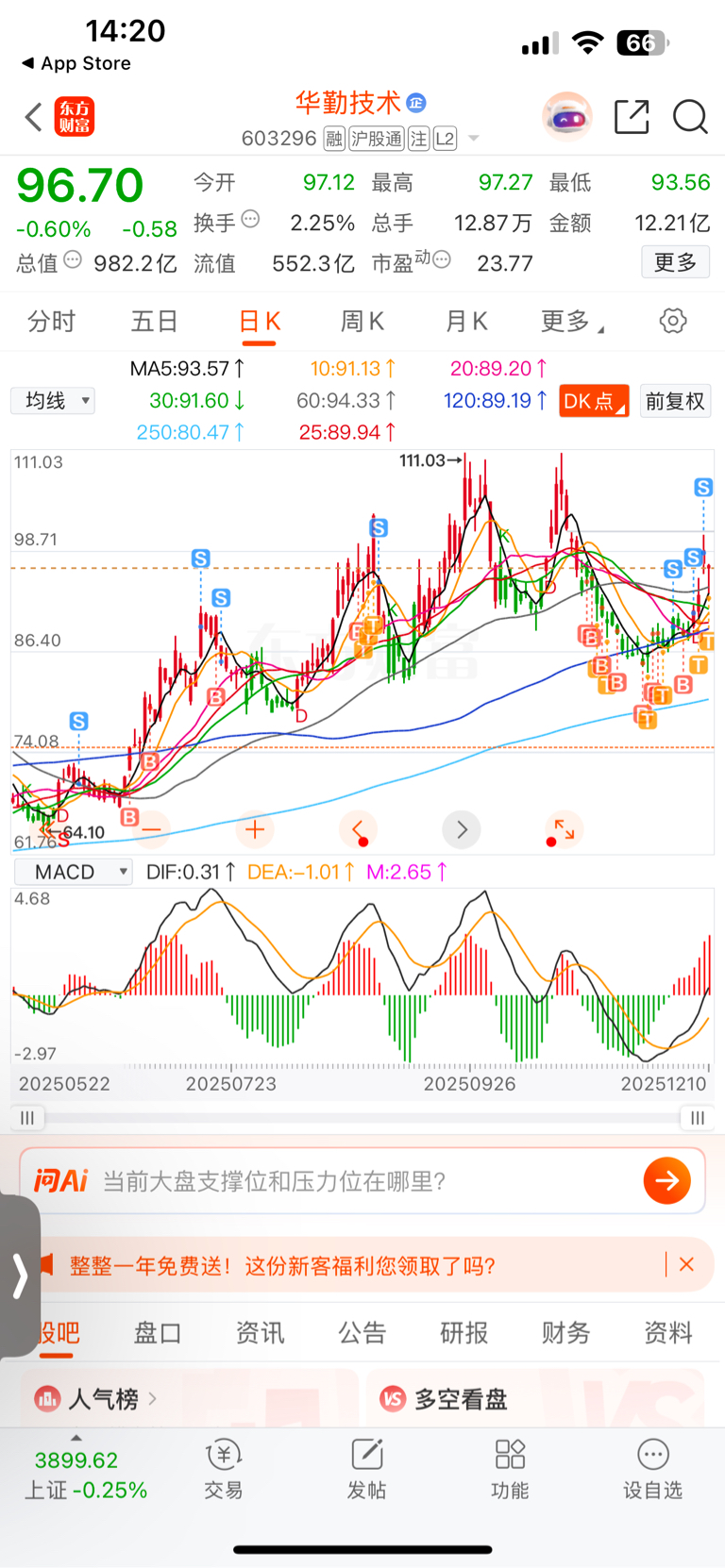
Task: Toggle 前复权 price adjustment
Action: tap(675, 401)
